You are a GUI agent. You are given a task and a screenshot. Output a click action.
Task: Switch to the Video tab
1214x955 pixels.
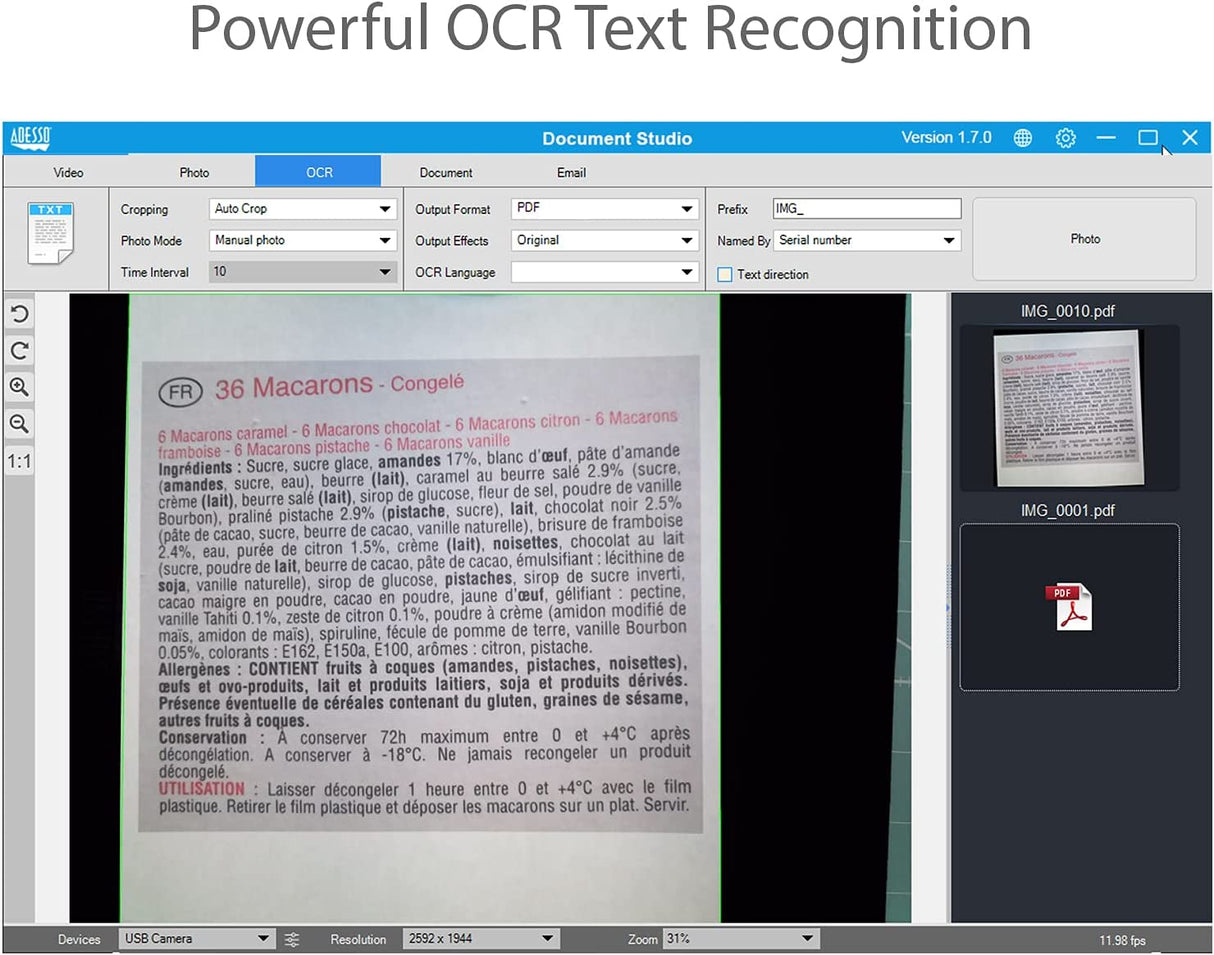pos(68,172)
